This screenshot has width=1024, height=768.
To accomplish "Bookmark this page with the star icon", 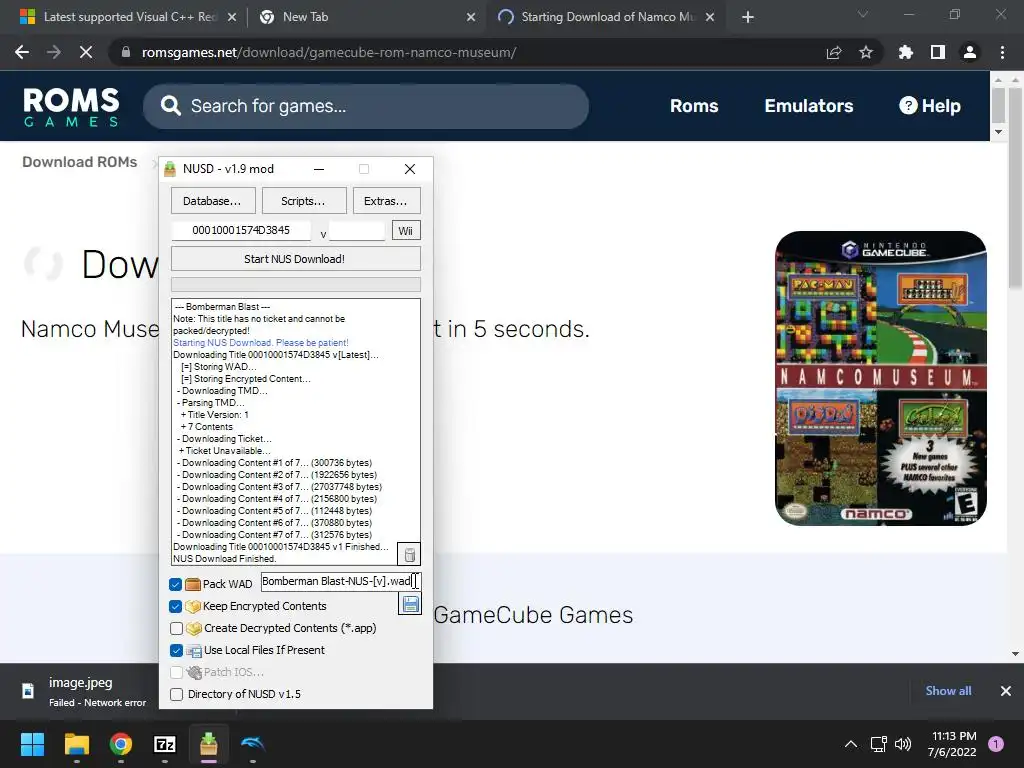I will (866, 52).
